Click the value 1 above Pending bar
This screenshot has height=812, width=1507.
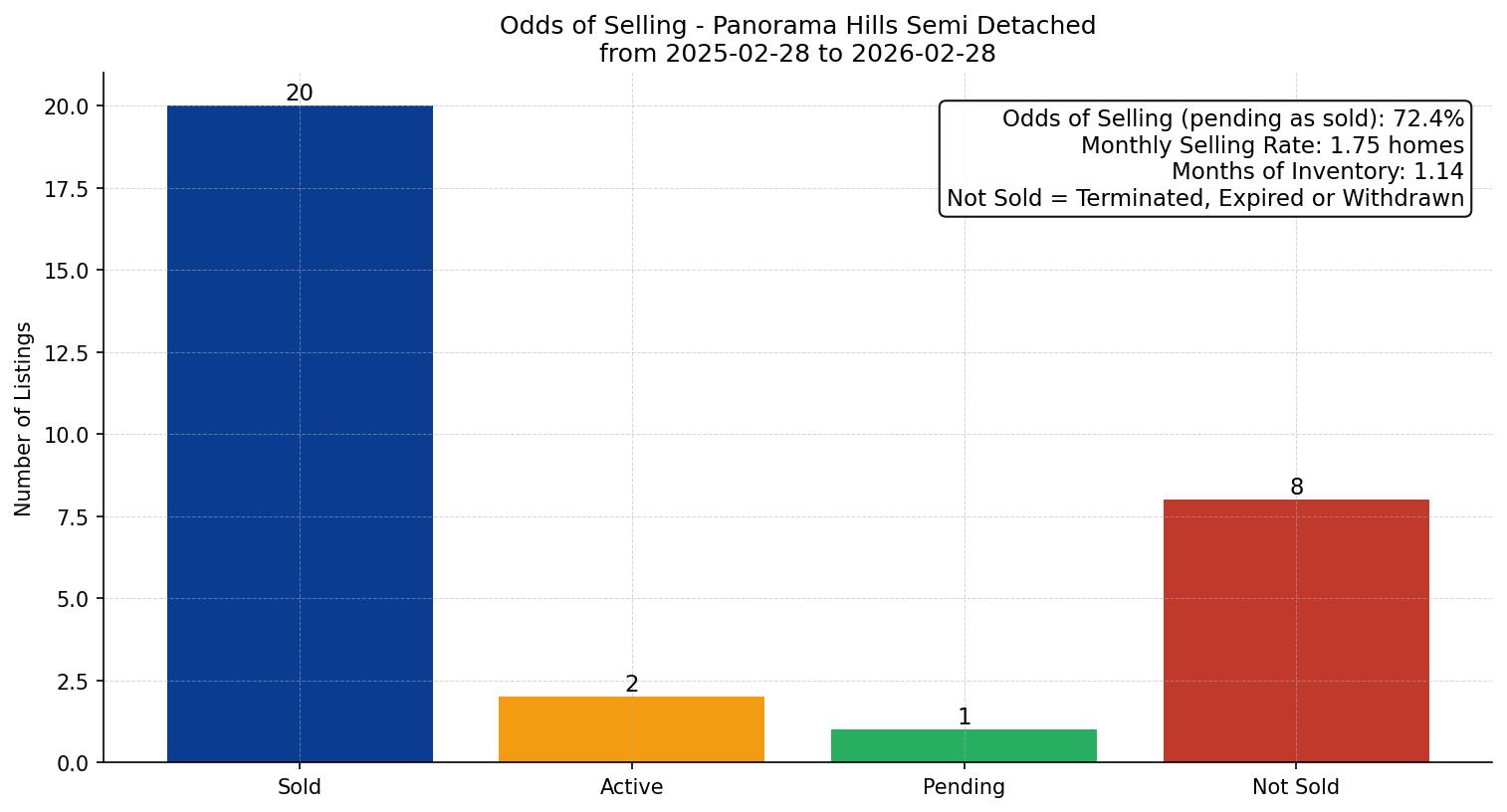964,717
